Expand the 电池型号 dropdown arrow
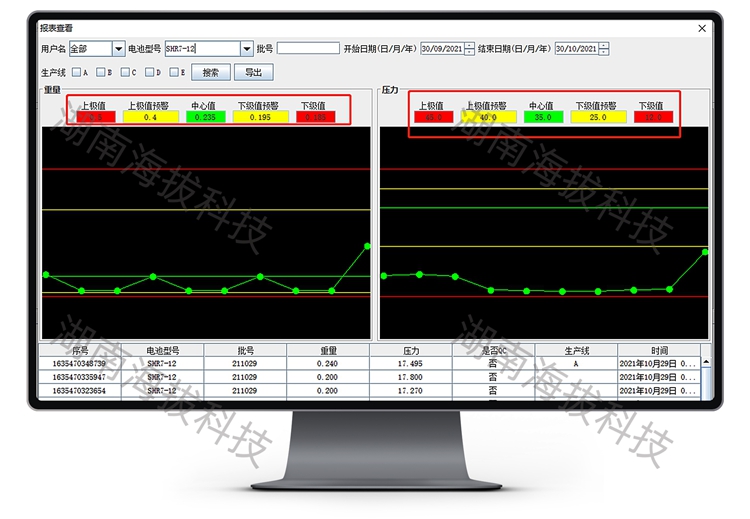 point(246,48)
